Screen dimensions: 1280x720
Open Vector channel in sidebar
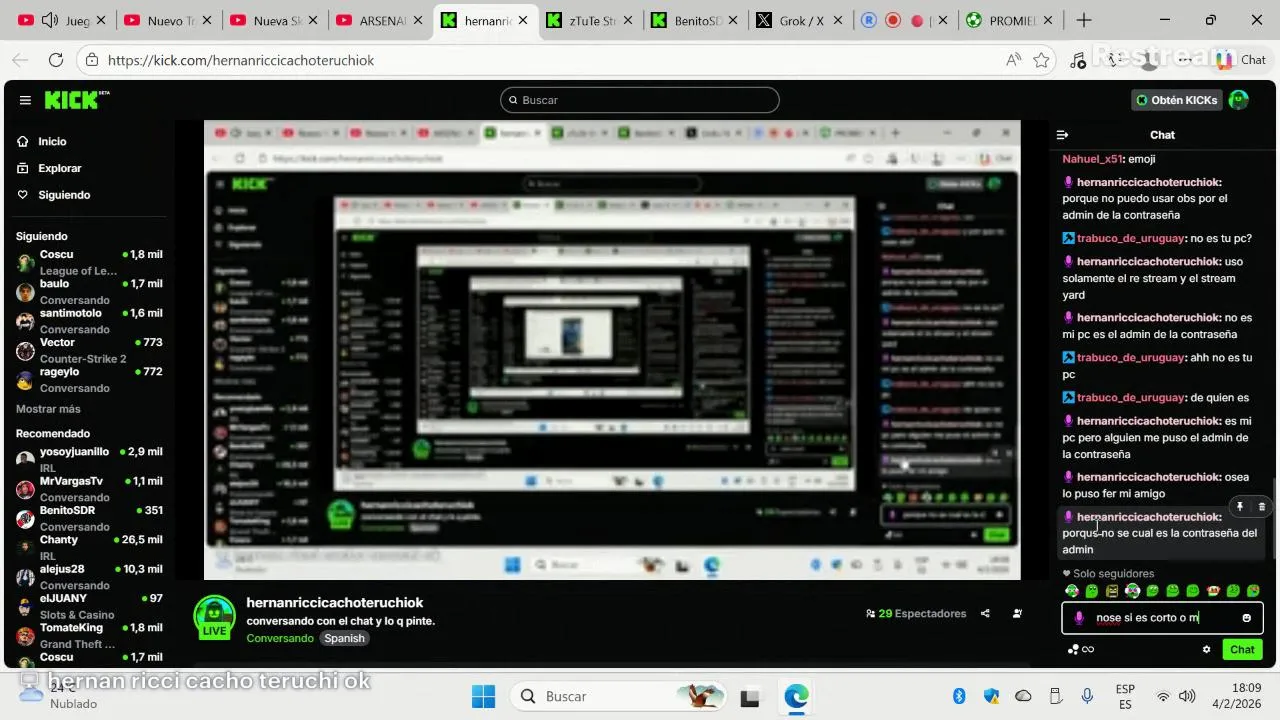point(89,350)
